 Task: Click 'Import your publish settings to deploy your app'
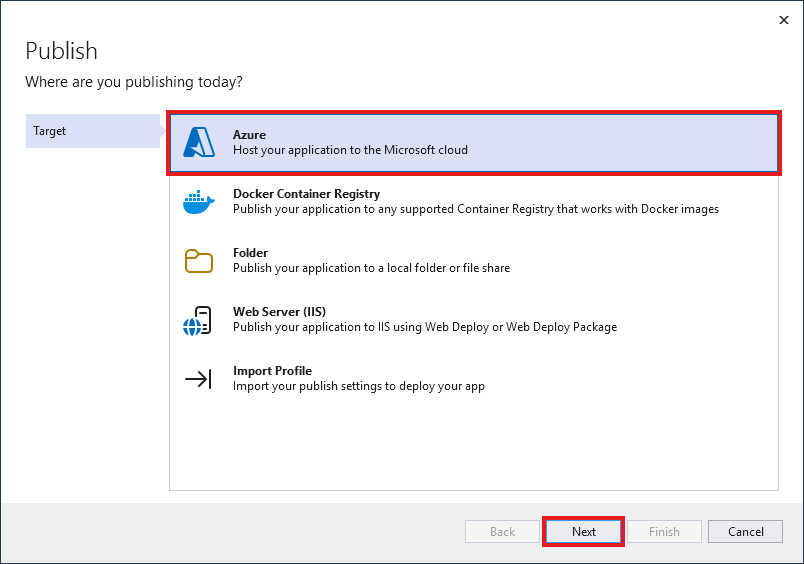pos(358,386)
